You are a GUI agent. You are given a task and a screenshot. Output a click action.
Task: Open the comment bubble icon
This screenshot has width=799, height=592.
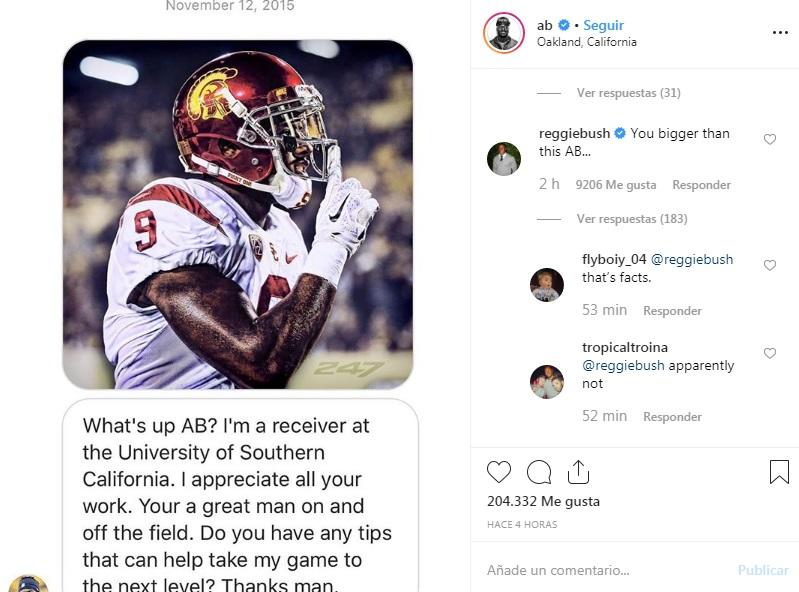click(539, 472)
